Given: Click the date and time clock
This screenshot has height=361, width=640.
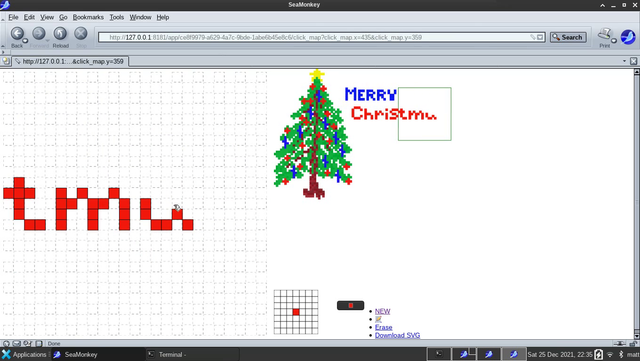Looking at the screenshot, I should tap(560, 354).
